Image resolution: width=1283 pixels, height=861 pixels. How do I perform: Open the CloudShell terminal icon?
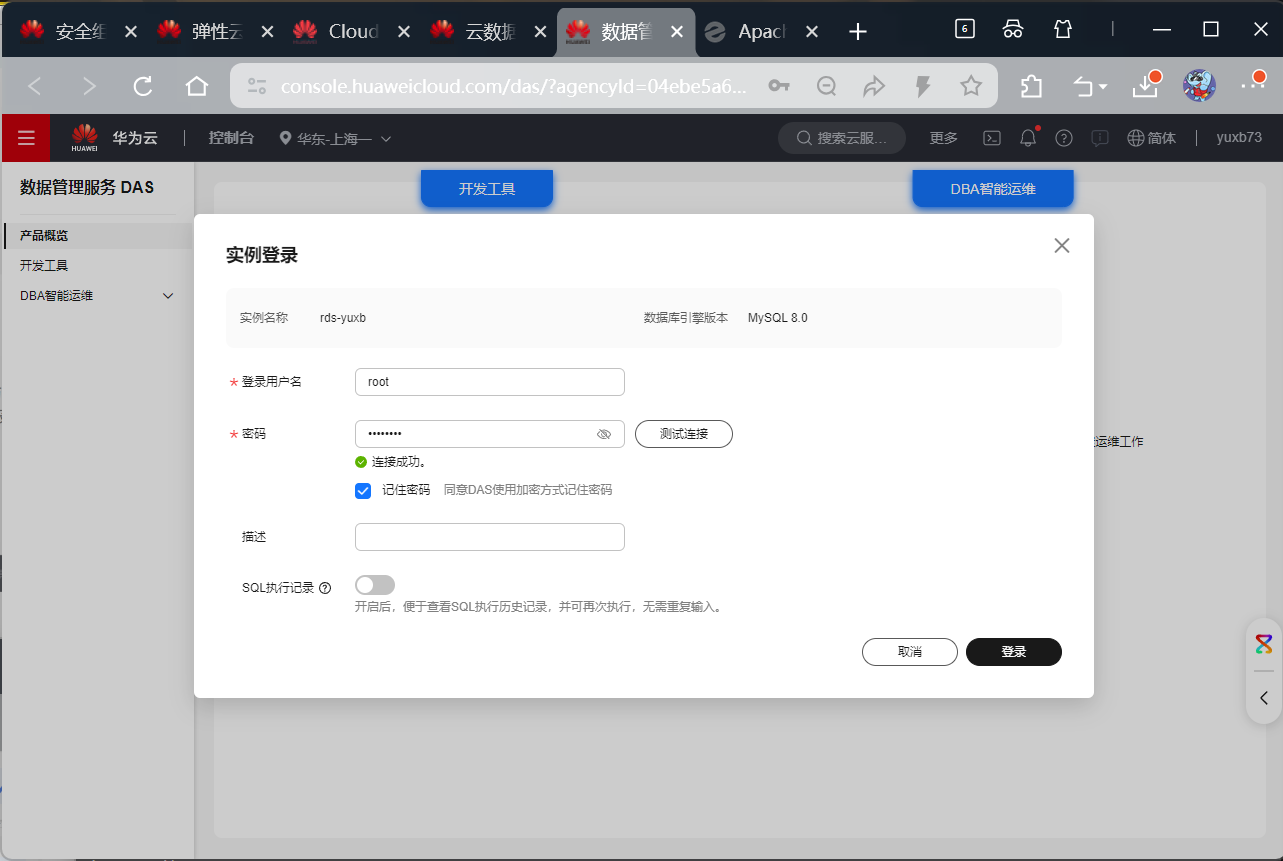[992, 138]
